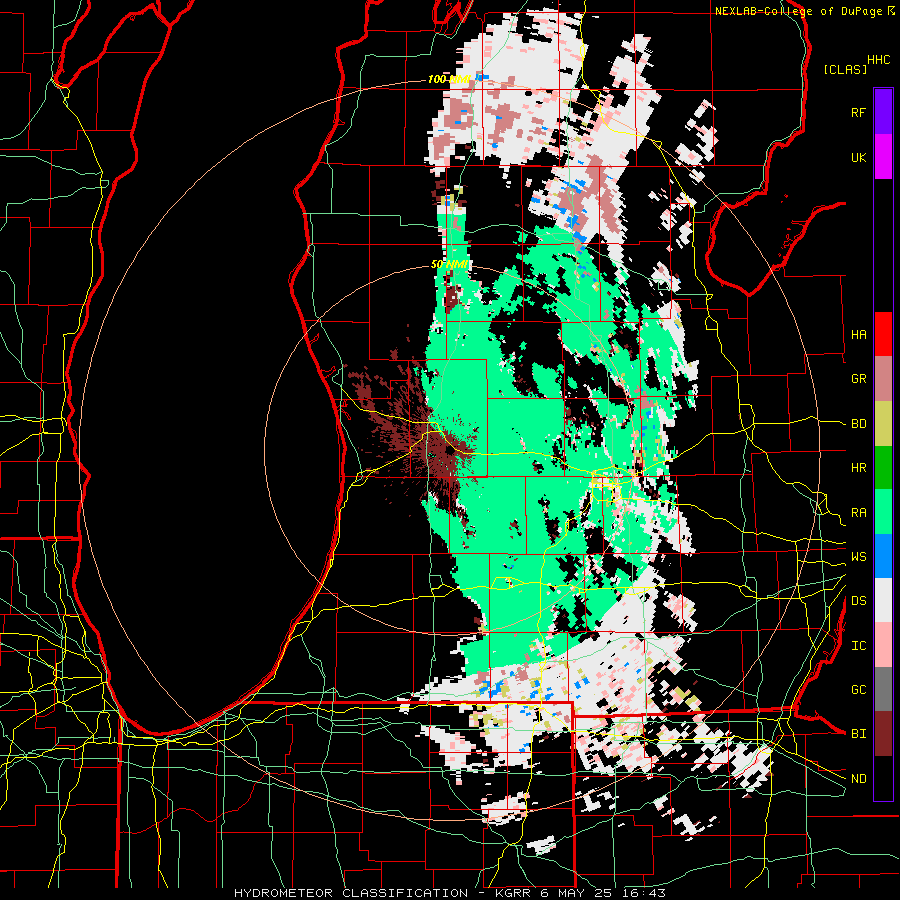The height and width of the screenshot is (900, 900).
Task: Click the 100 NMI range ring label
Action: [449, 79]
